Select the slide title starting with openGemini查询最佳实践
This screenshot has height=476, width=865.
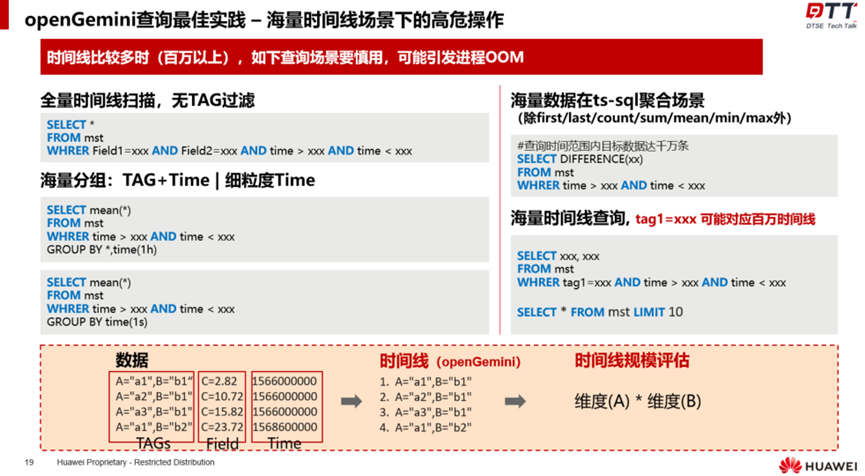tap(264, 20)
